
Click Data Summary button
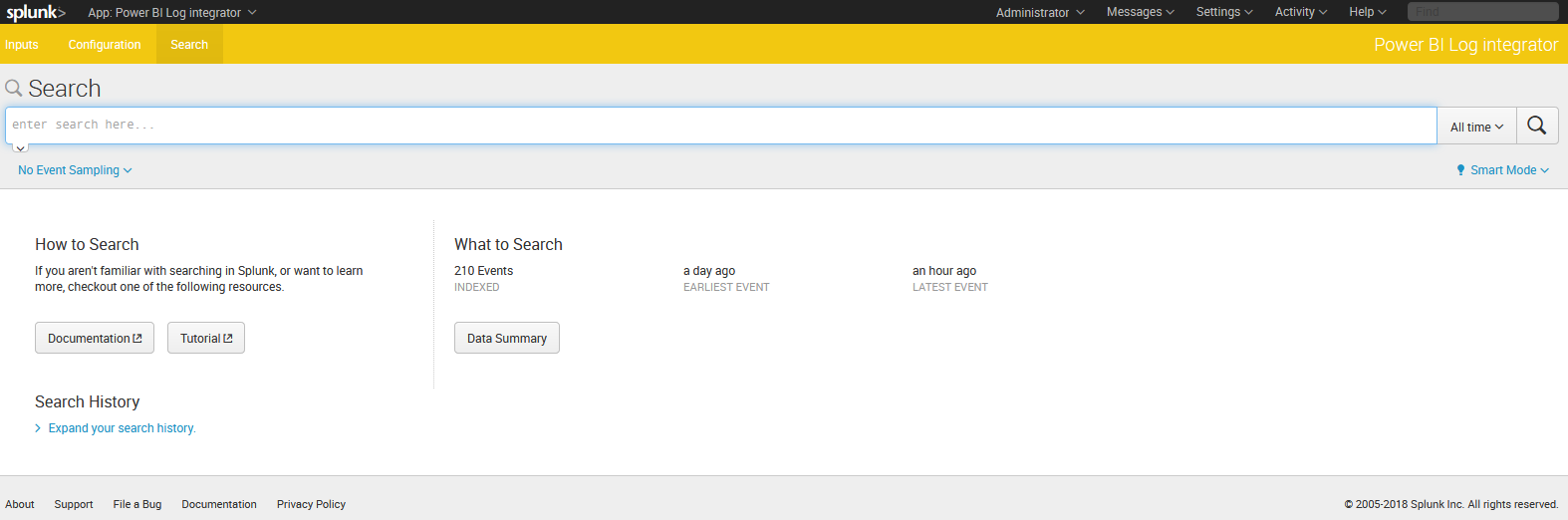point(507,338)
